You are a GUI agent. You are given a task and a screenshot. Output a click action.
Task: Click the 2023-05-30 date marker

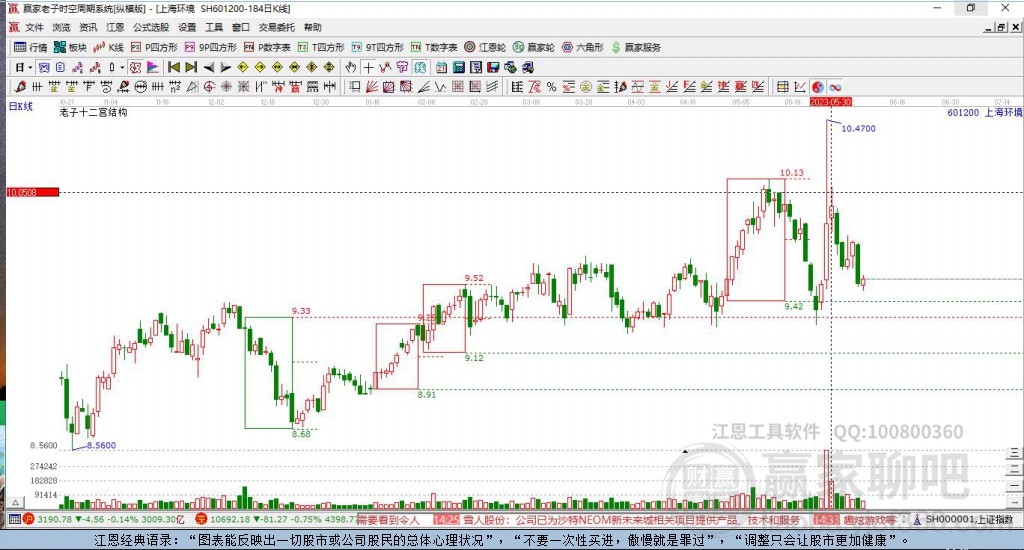pyautogui.click(x=831, y=102)
